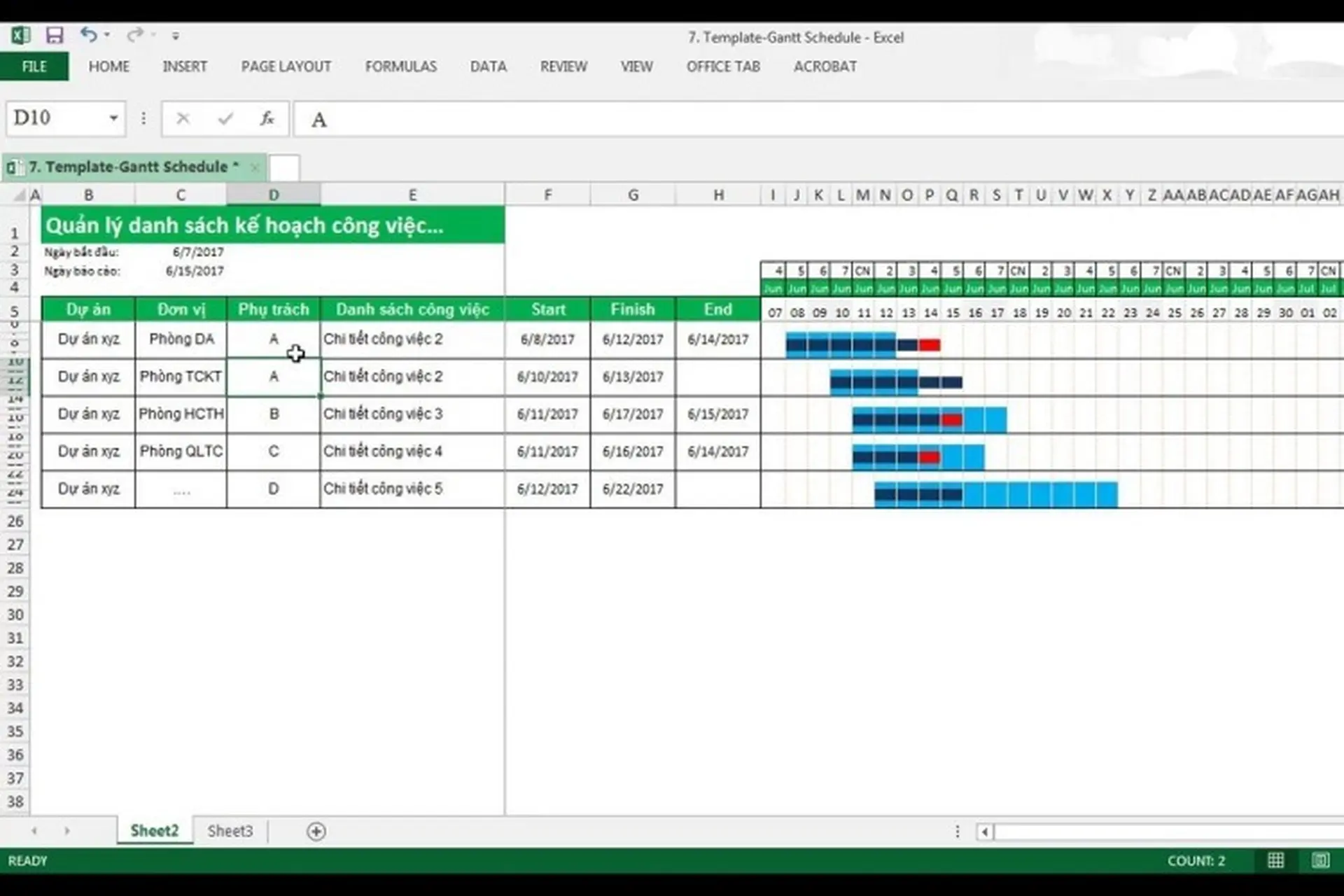Click the Enter checkmark in formula bar
1344x896 pixels.
[x=224, y=118]
